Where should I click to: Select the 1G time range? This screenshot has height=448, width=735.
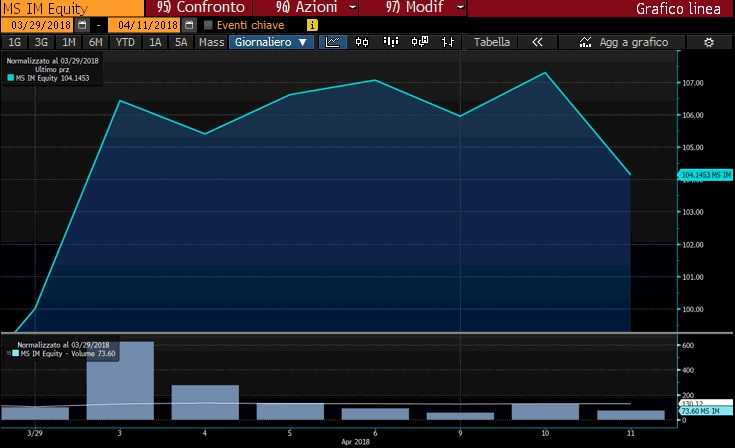pos(15,42)
